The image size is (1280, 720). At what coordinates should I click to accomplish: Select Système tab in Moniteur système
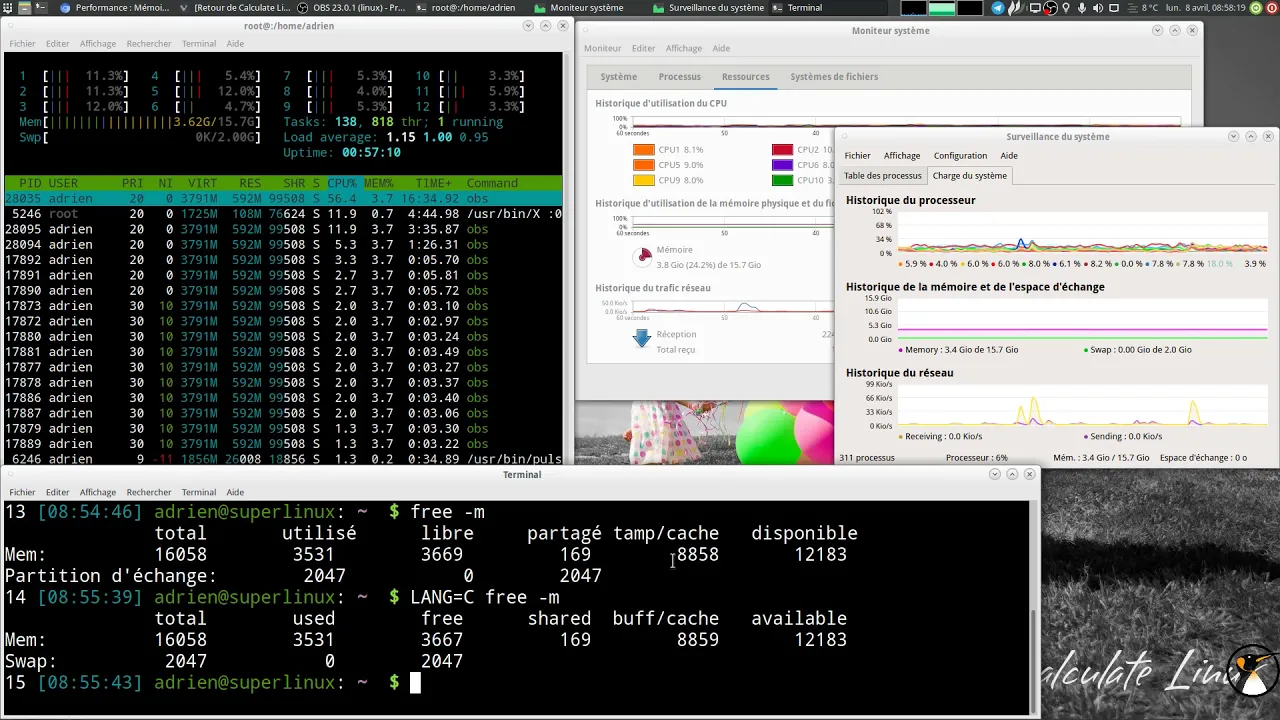pyautogui.click(x=619, y=77)
